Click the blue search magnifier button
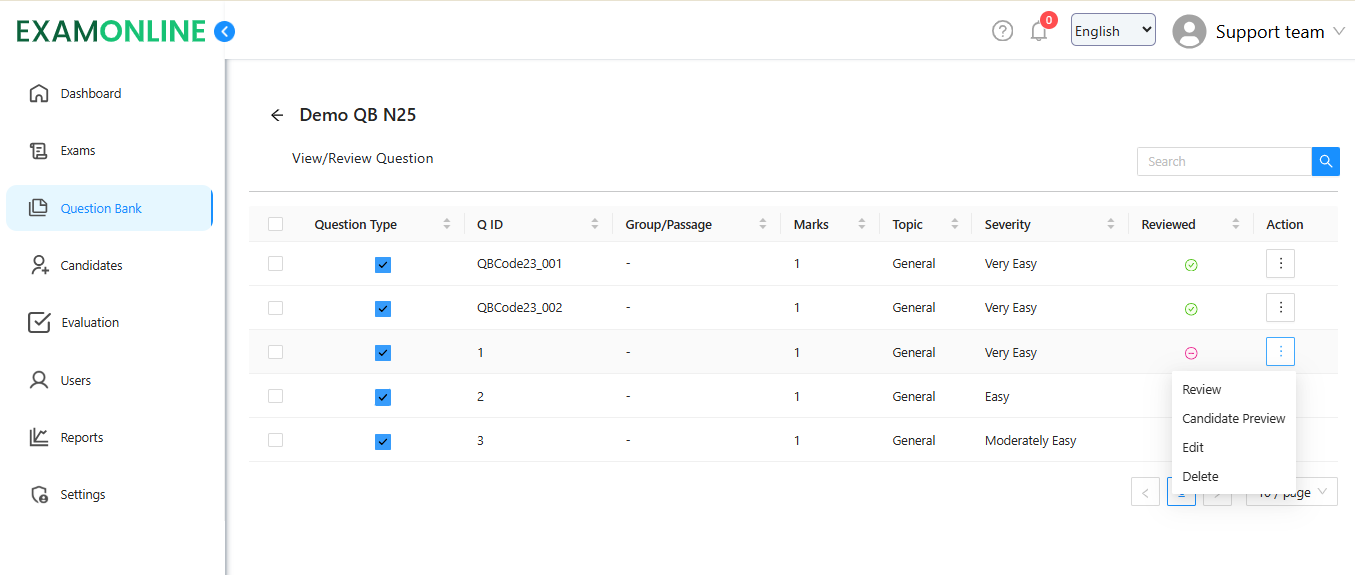1355x575 pixels. click(1325, 161)
